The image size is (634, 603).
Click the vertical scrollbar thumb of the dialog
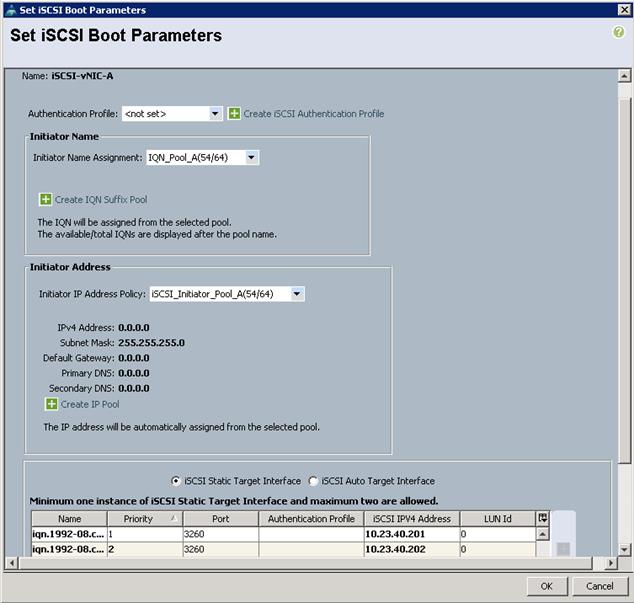pyautogui.click(x=624, y=281)
